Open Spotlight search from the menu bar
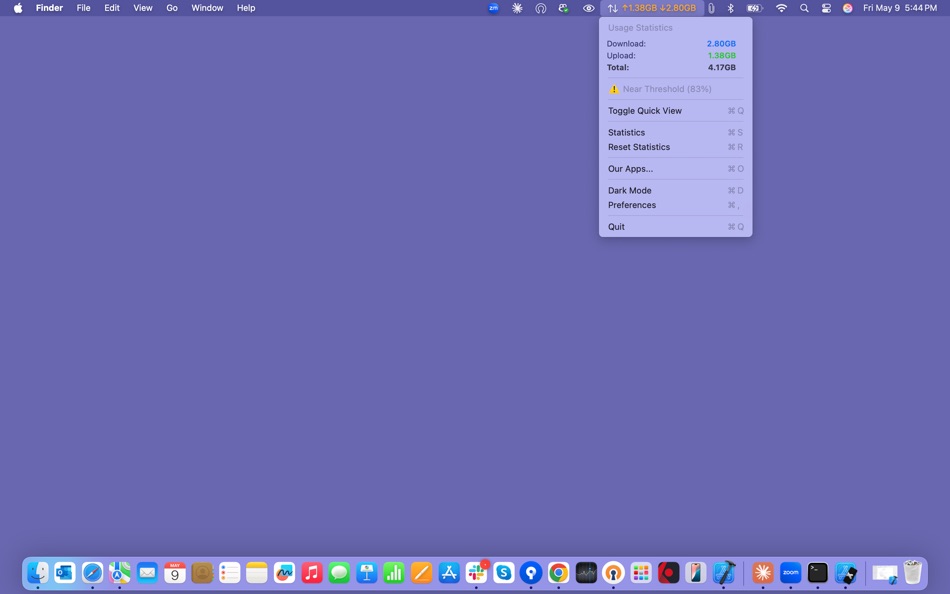The image size is (950, 594). tap(804, 8)
